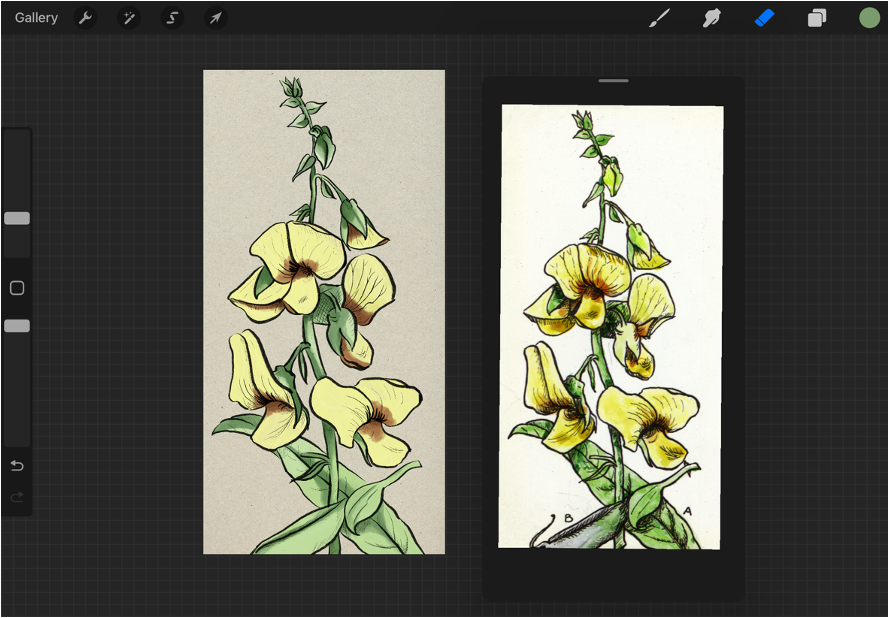888x618 pixels.
Task: Click the brush size slider handle
Action: pos(17,218)
